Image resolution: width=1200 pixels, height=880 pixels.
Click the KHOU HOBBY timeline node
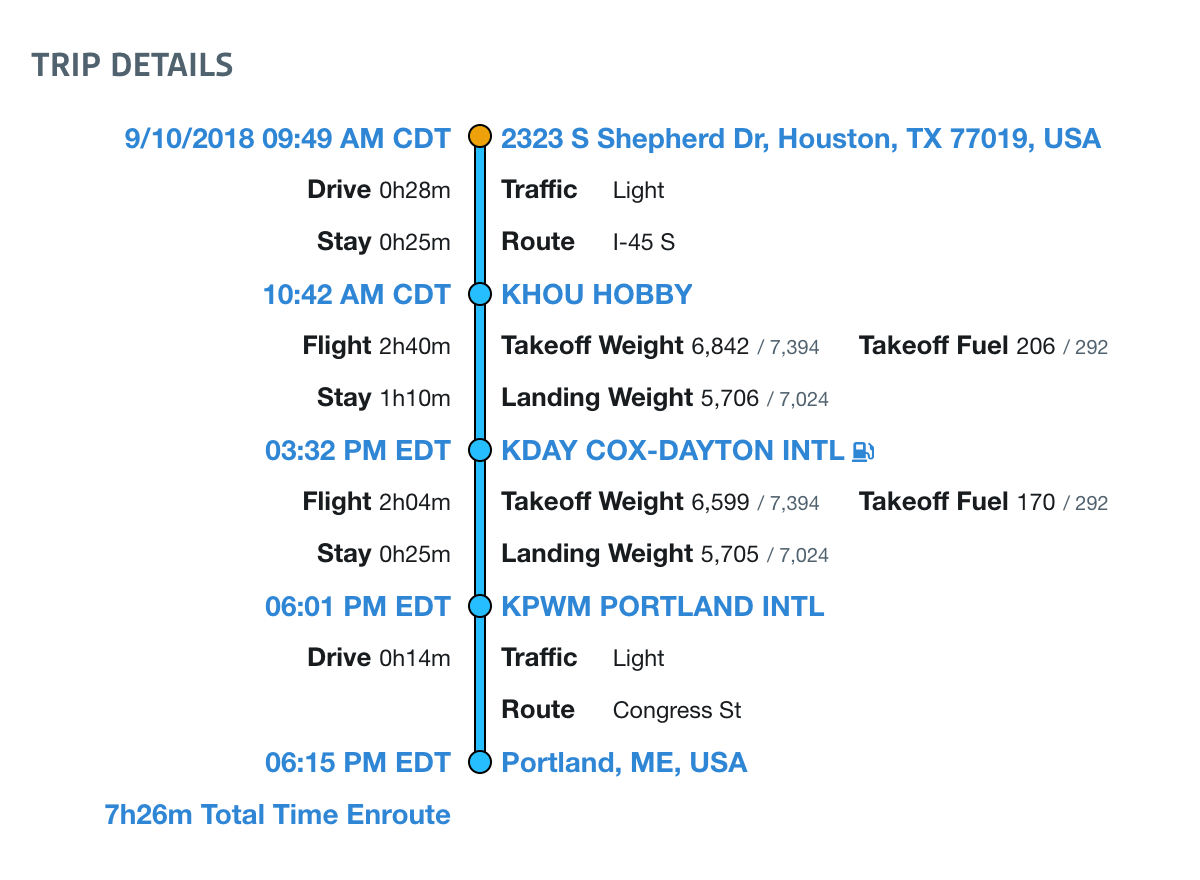481,294
